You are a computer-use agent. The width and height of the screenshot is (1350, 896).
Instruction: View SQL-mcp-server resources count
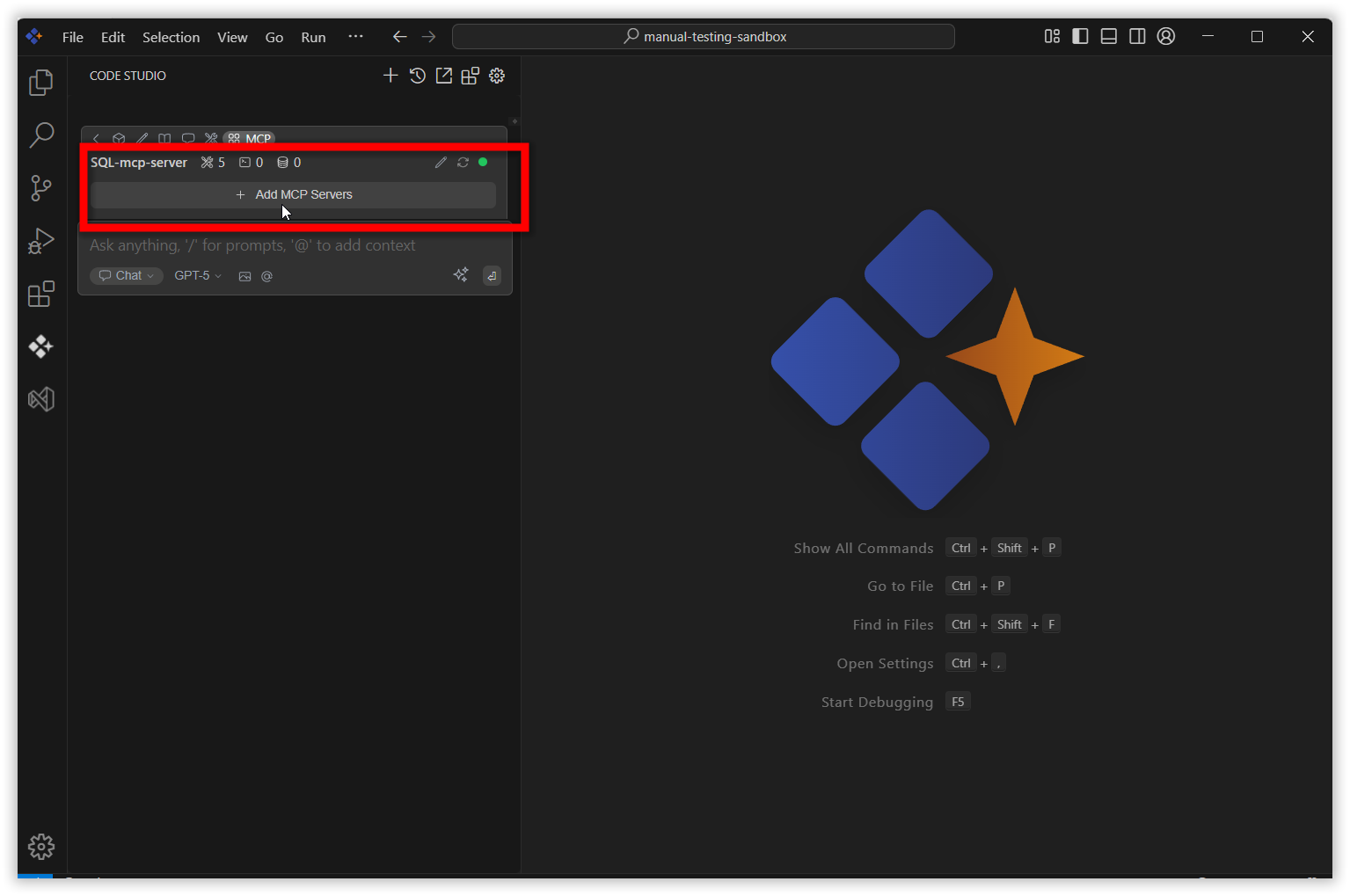pyautogui.click(x=289, y=163)
